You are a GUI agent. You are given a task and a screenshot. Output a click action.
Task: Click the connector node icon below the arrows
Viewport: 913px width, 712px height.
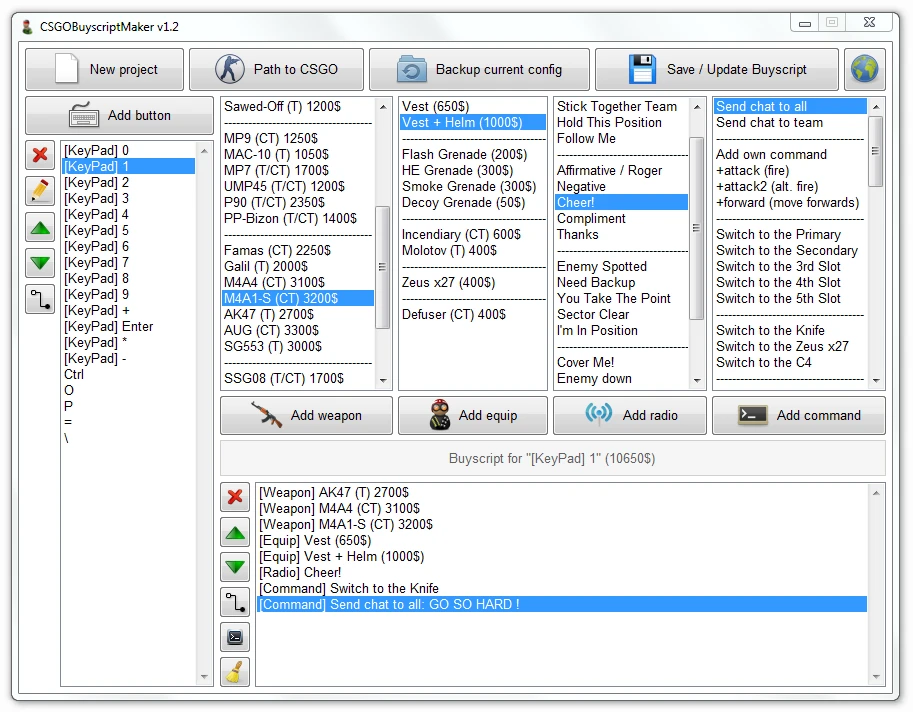point(39,299)
